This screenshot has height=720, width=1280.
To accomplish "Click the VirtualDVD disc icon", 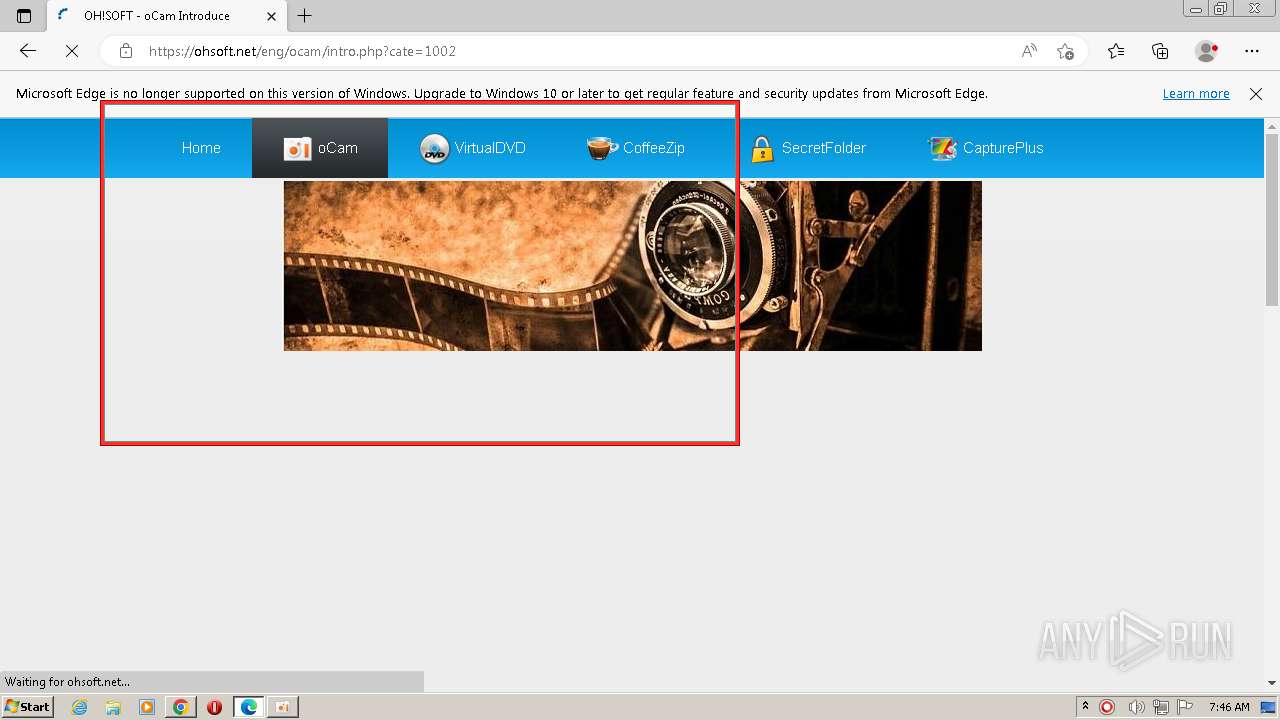I will pos(434,149).
